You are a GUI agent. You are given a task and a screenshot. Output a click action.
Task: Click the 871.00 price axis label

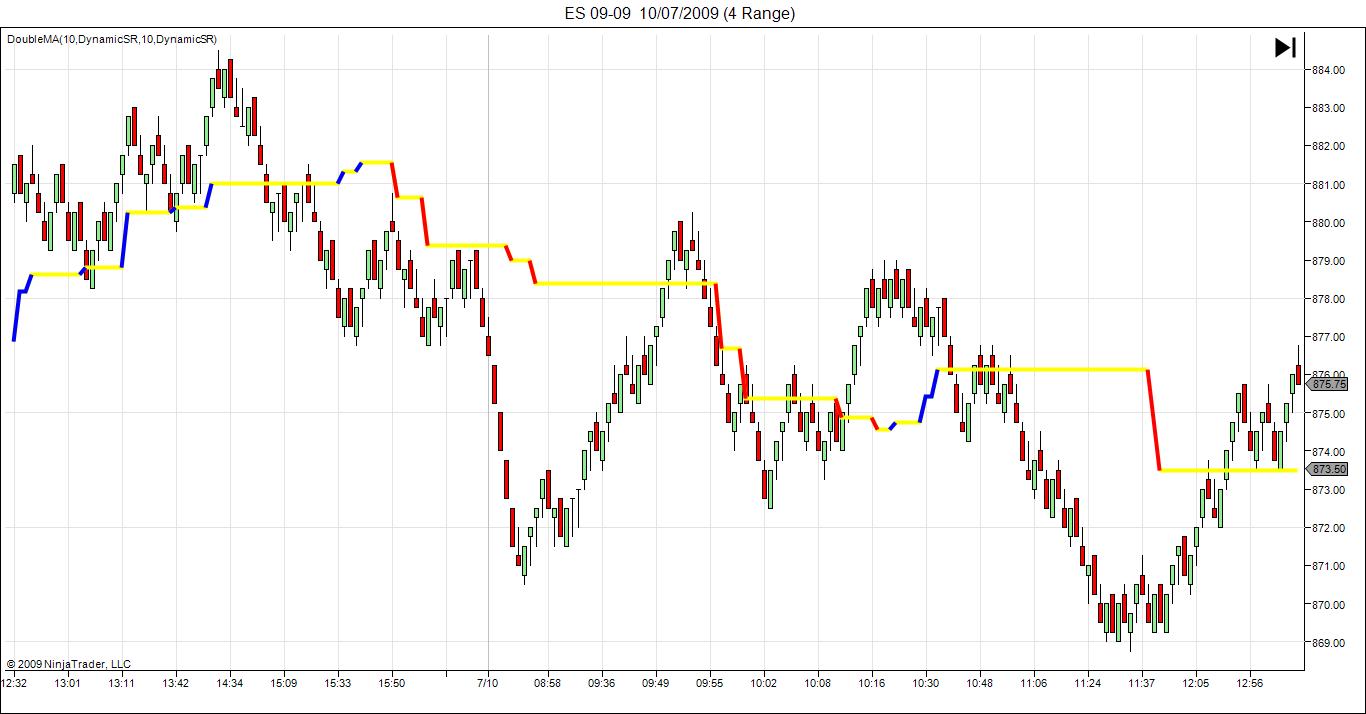click(1328, 566)
